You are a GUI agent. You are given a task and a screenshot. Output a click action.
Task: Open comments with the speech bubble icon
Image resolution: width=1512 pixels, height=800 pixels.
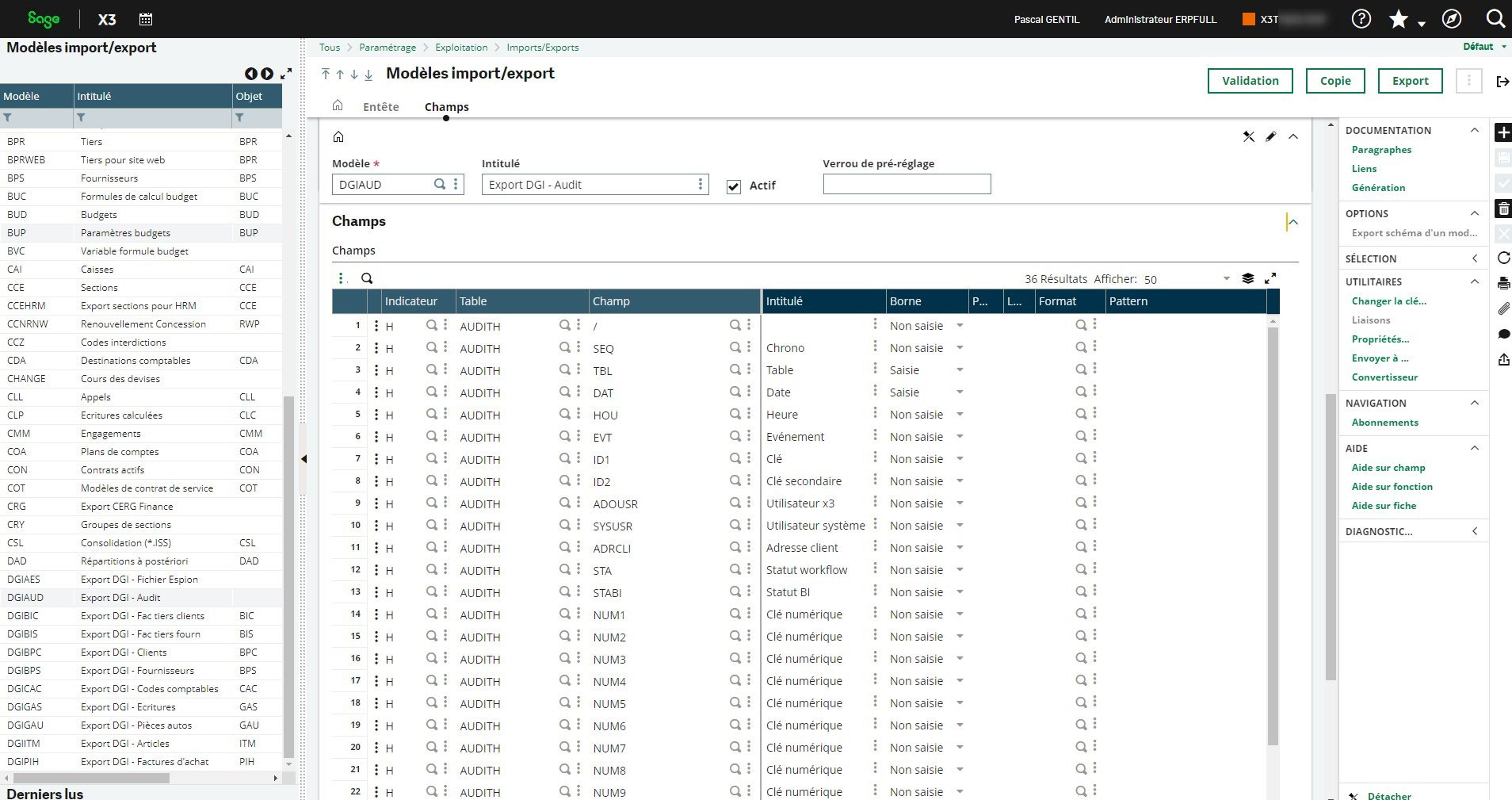[1503, 334]
